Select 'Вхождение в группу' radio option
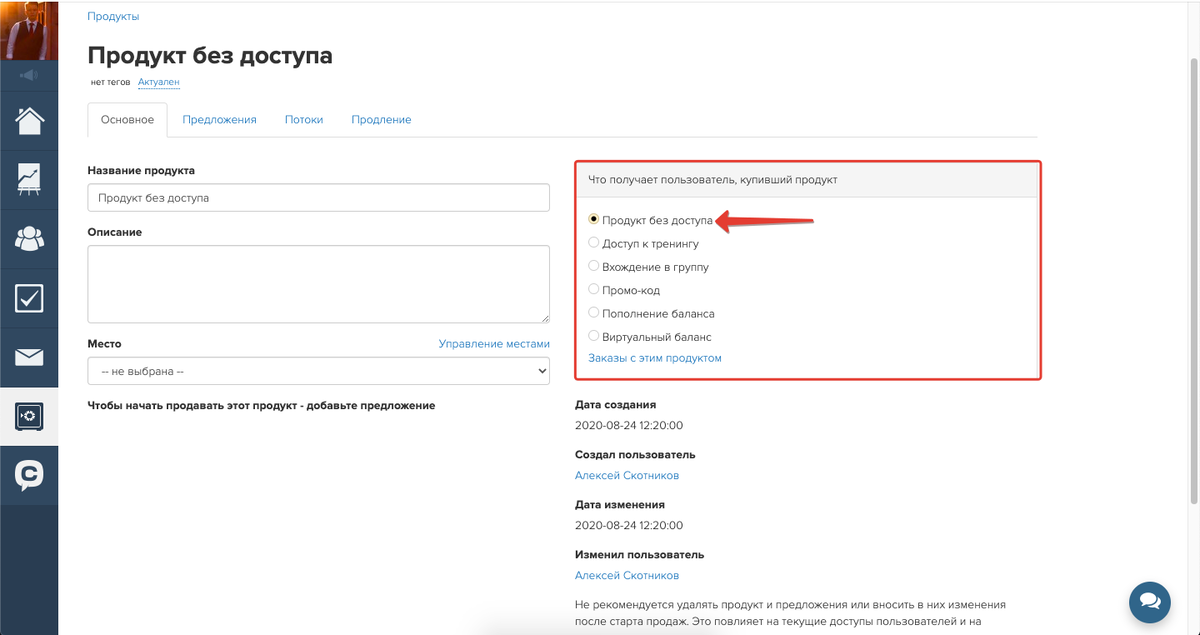The height and width of the screenshot is (635, 1200). pyautogui.click(x=594, y=266)
